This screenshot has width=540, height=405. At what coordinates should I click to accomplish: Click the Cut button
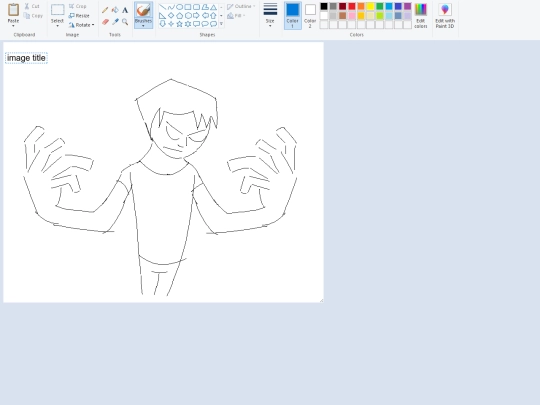[32, 6]
